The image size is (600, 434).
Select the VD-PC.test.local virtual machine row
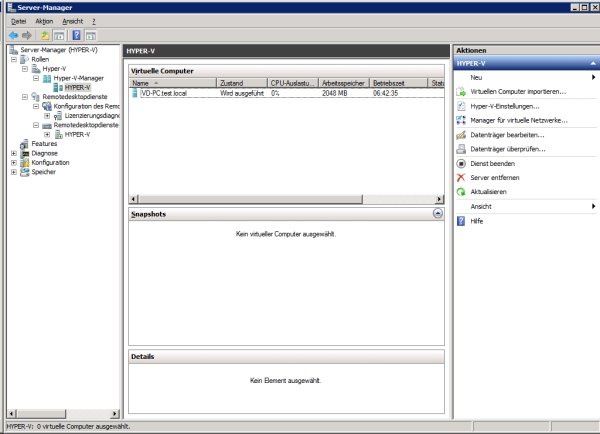coord(164,93)
